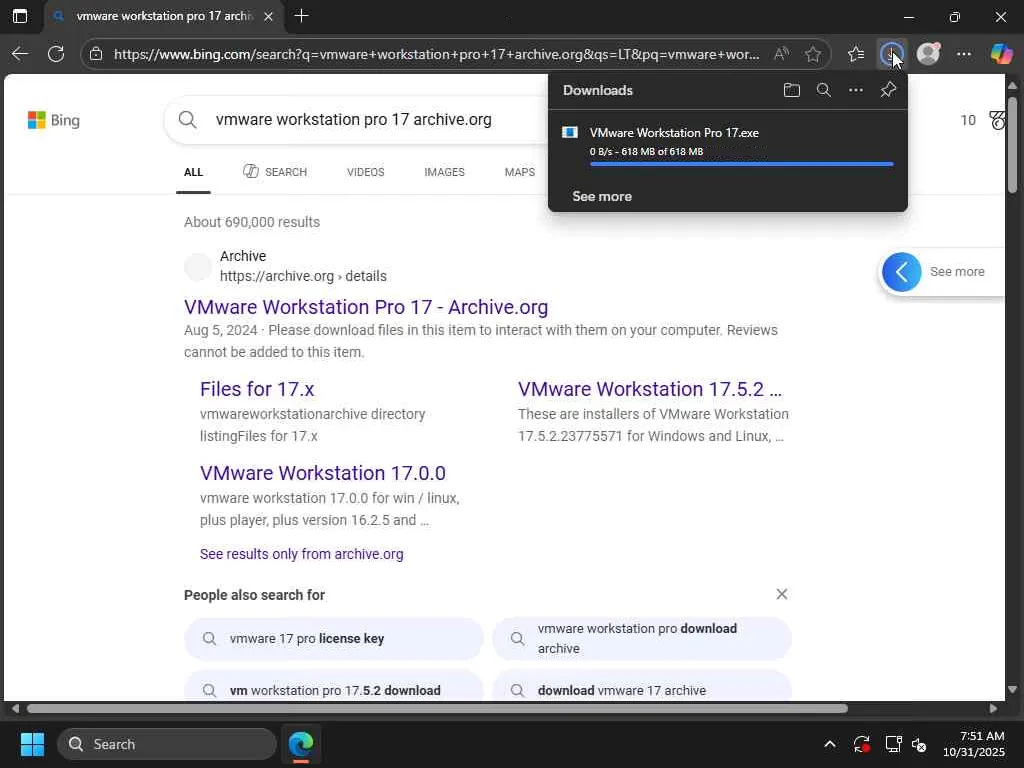Click the download progress bar
Viewport: 1024px width, 768px height.
(741, 164)
